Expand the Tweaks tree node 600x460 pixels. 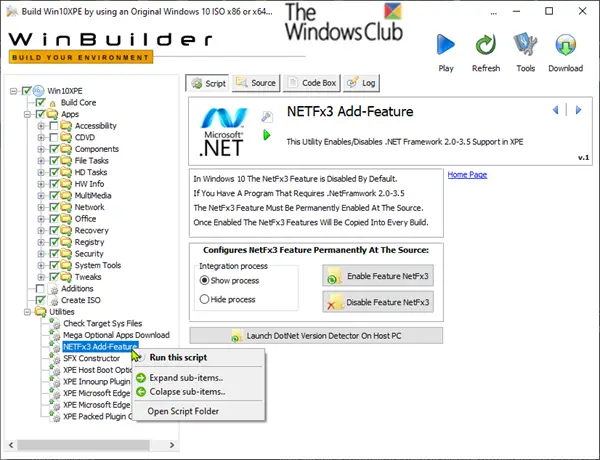[x=41, y=277]
